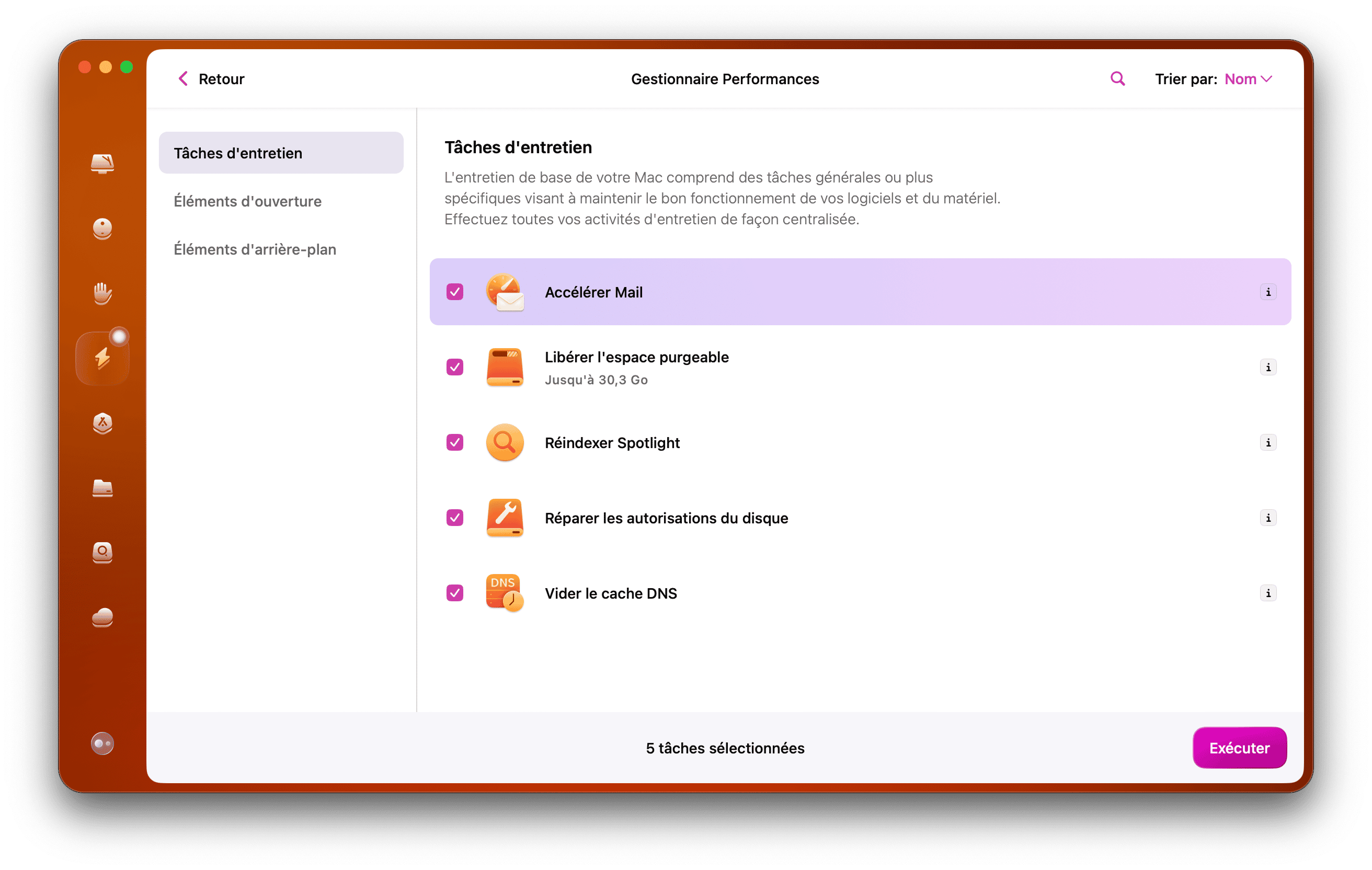Screen dimensions: 1372x870
Task: Open the Cleanup module in the sidebar
Action: click(x=102, y=229)
